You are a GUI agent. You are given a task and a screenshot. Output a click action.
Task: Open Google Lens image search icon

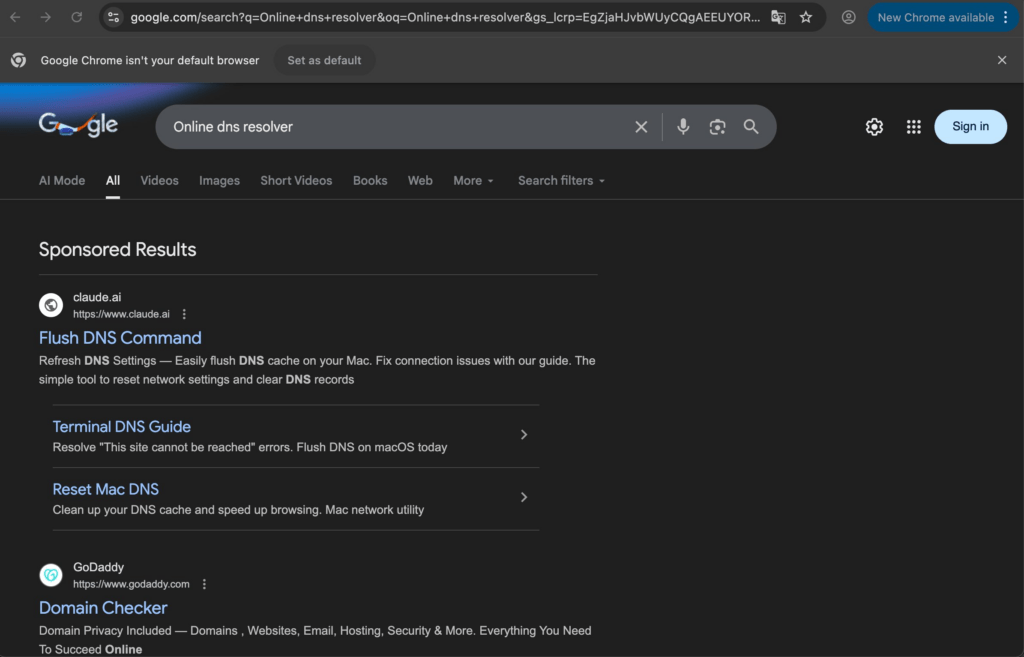717,127
